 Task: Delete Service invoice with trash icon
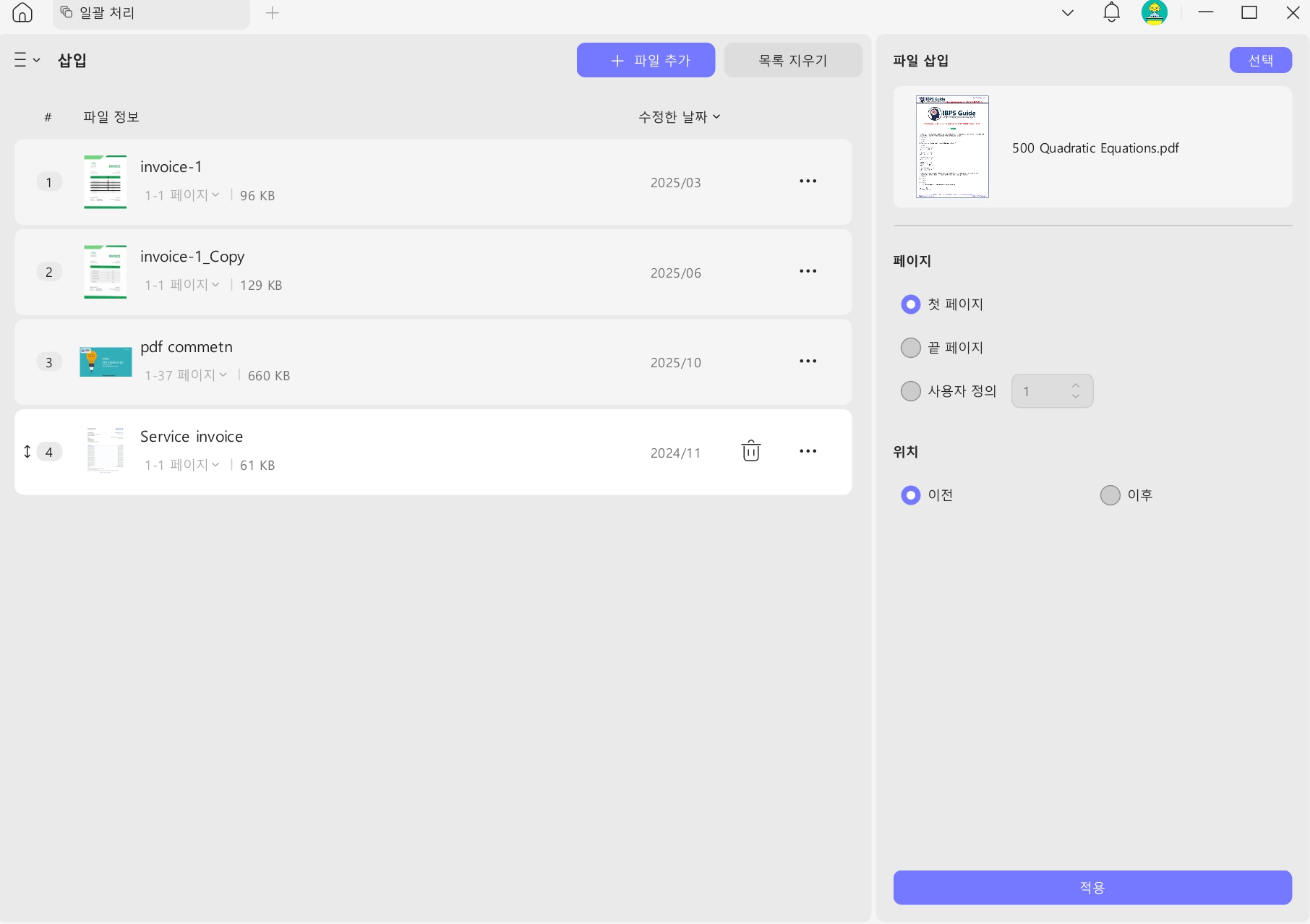751,451
